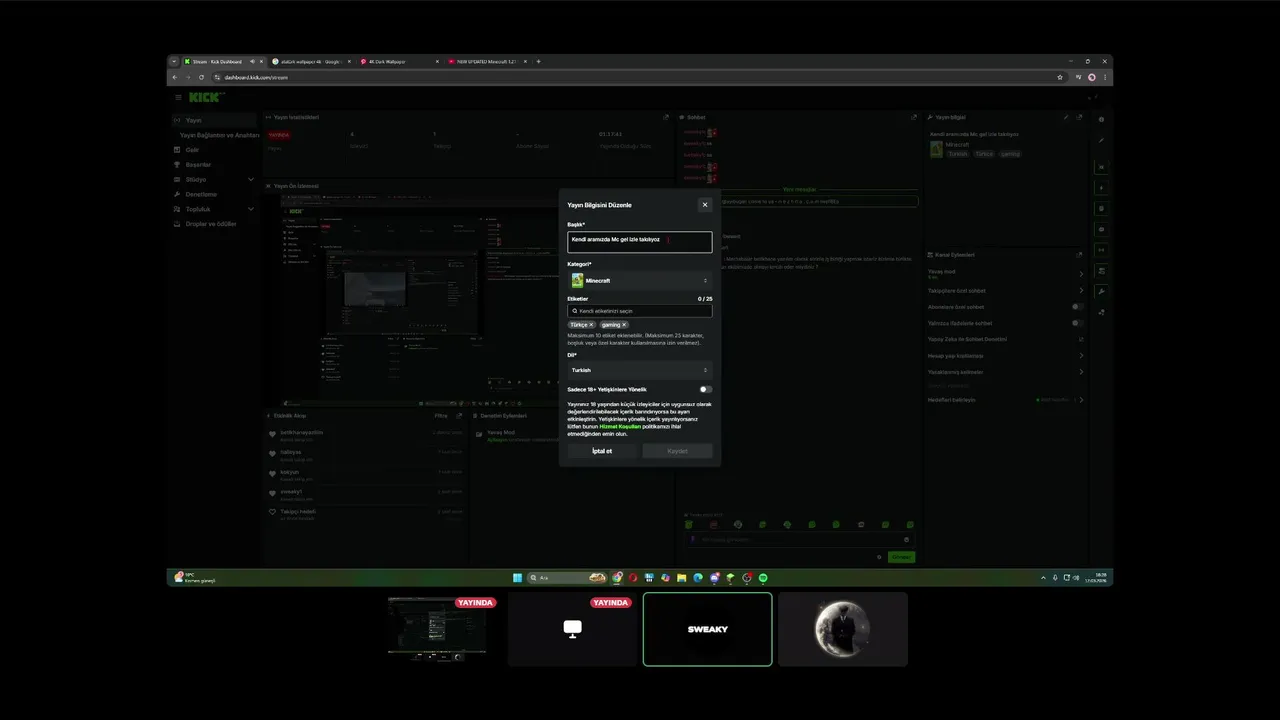Edit stream info with the pencil icon
The height and width of the screenshot is (720, 1280).
coord(1066,117)
